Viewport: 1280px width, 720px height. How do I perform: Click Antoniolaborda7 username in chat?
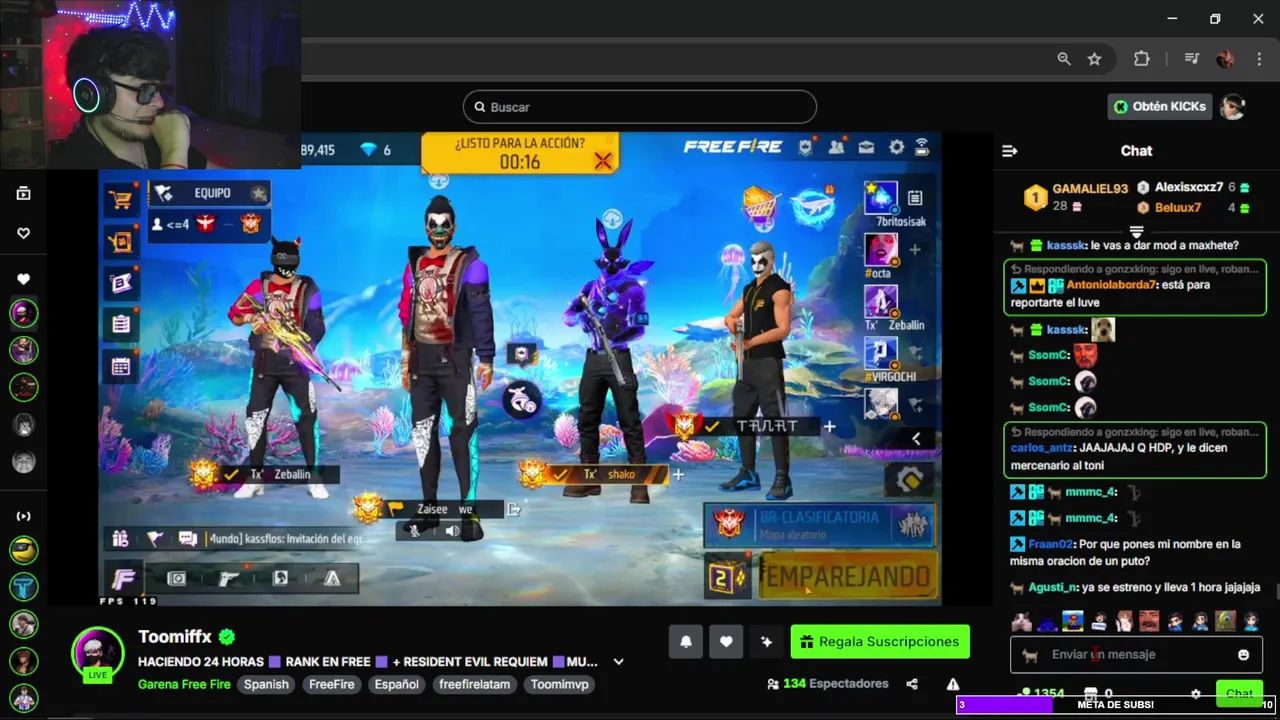click(x=1112, y=285)
